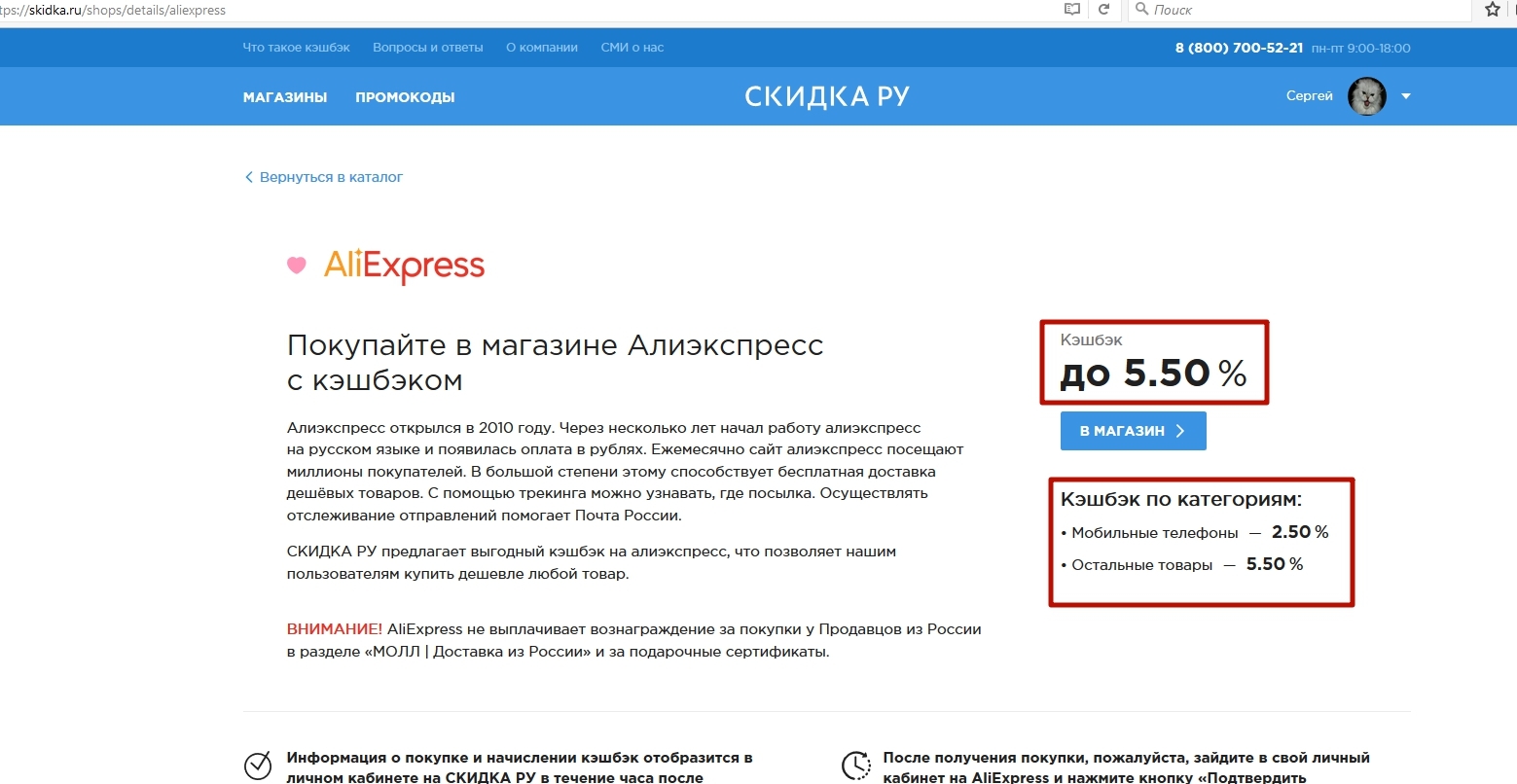This screenshot has width=1517, height=784.
Task: Click the reader view icon in address bar
Action: point(1072,9)
